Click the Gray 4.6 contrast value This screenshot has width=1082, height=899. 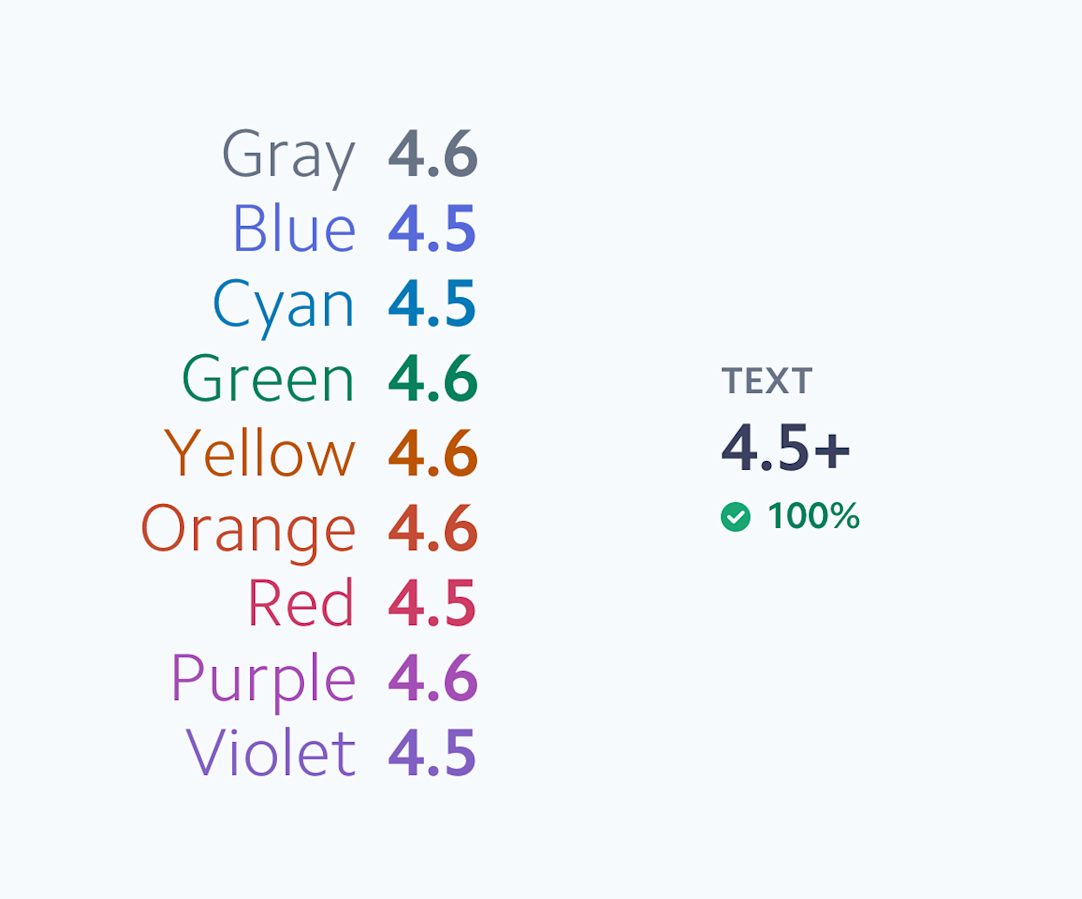click(433, 154)
